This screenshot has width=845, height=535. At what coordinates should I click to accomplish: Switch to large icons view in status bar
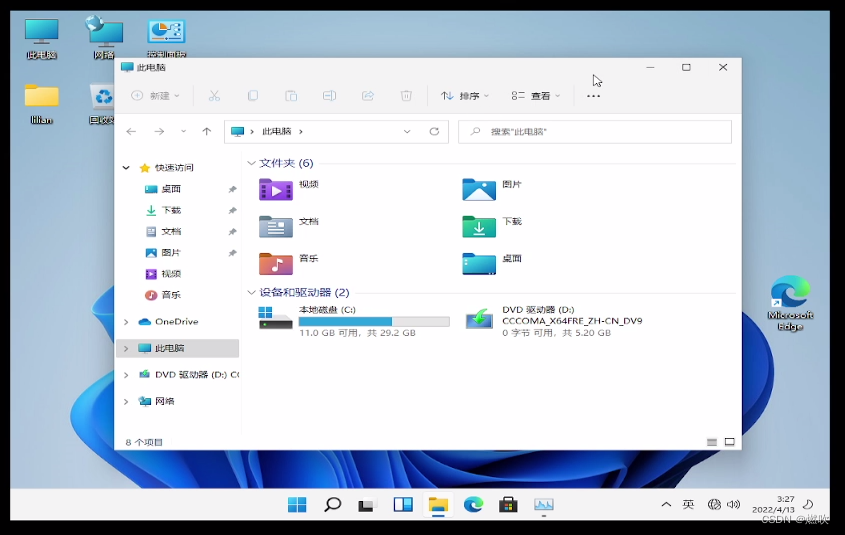730,442
